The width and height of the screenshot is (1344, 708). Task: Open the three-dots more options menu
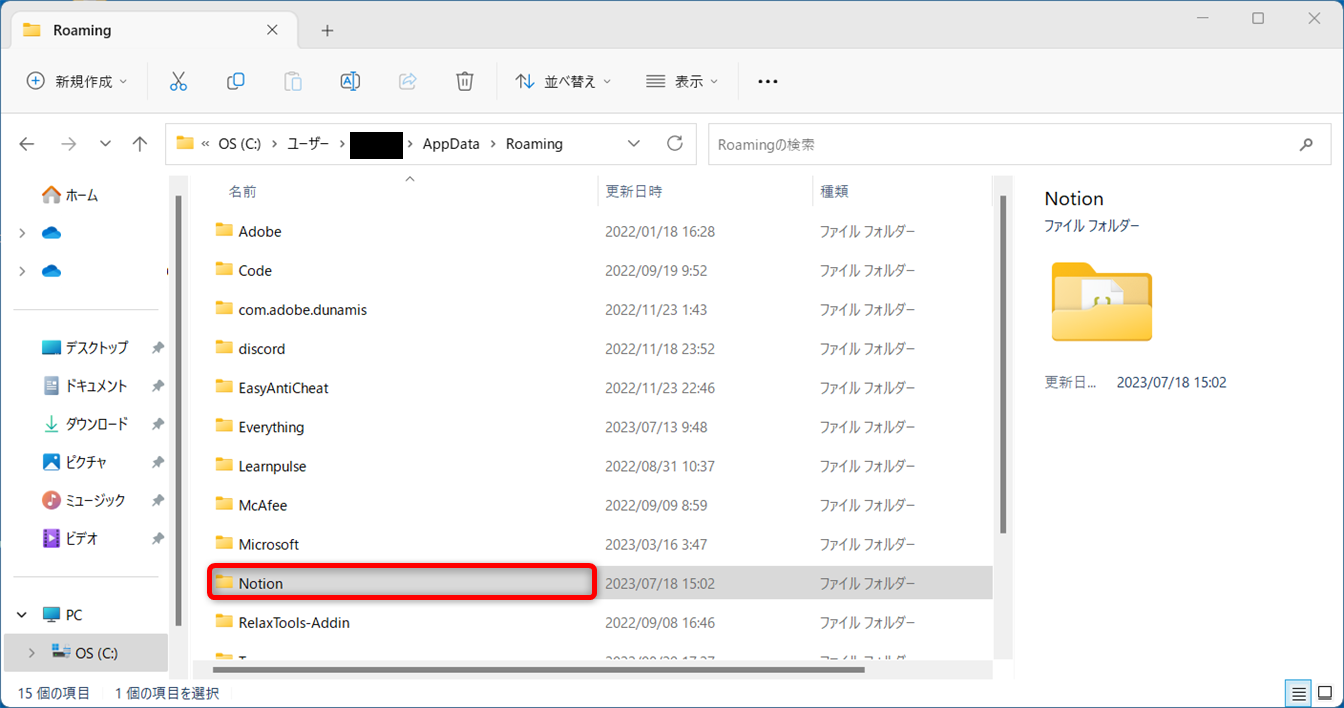(767, 82)
